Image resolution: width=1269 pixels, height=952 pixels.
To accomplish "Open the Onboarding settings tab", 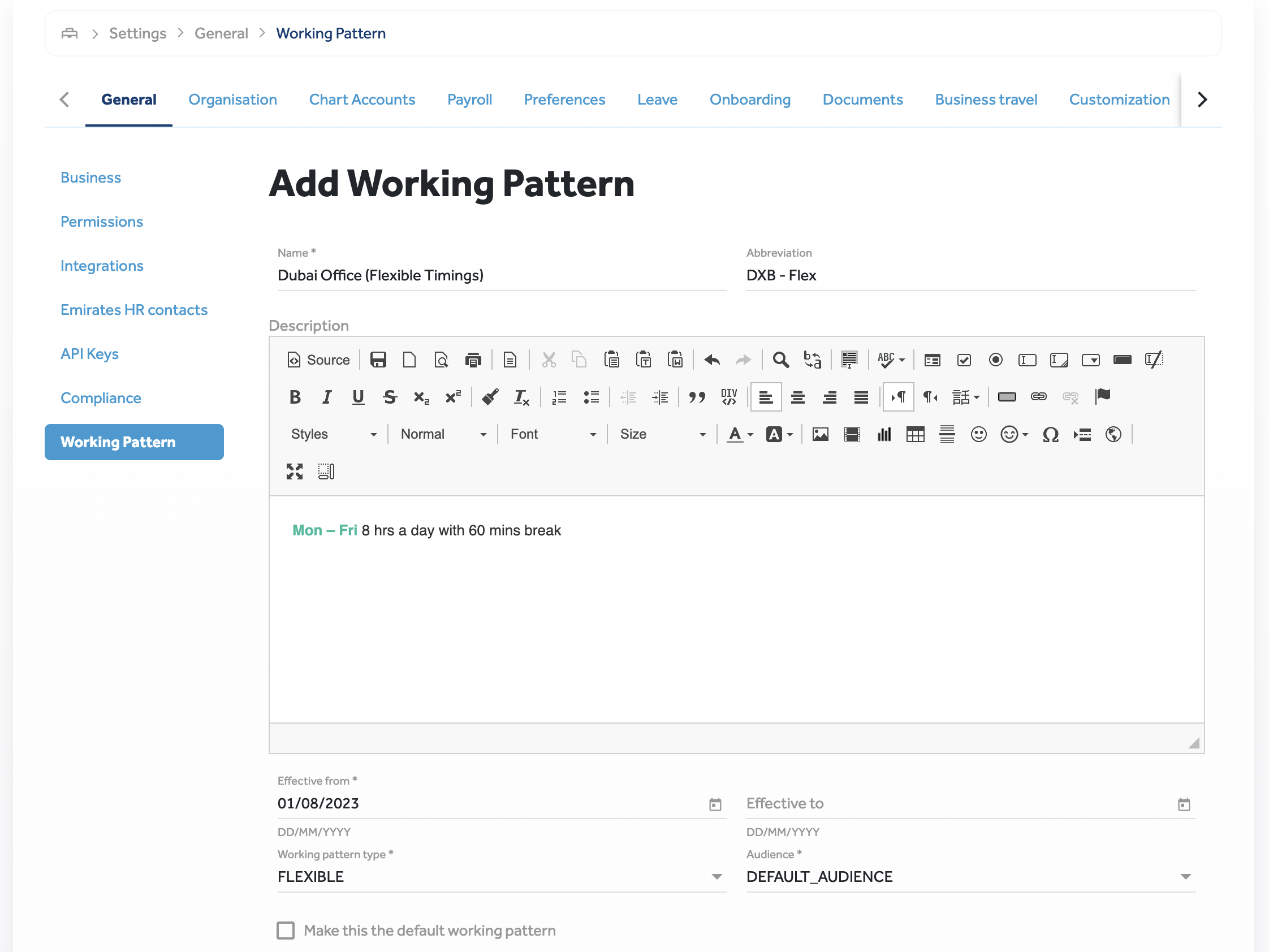I will [750, 99].
